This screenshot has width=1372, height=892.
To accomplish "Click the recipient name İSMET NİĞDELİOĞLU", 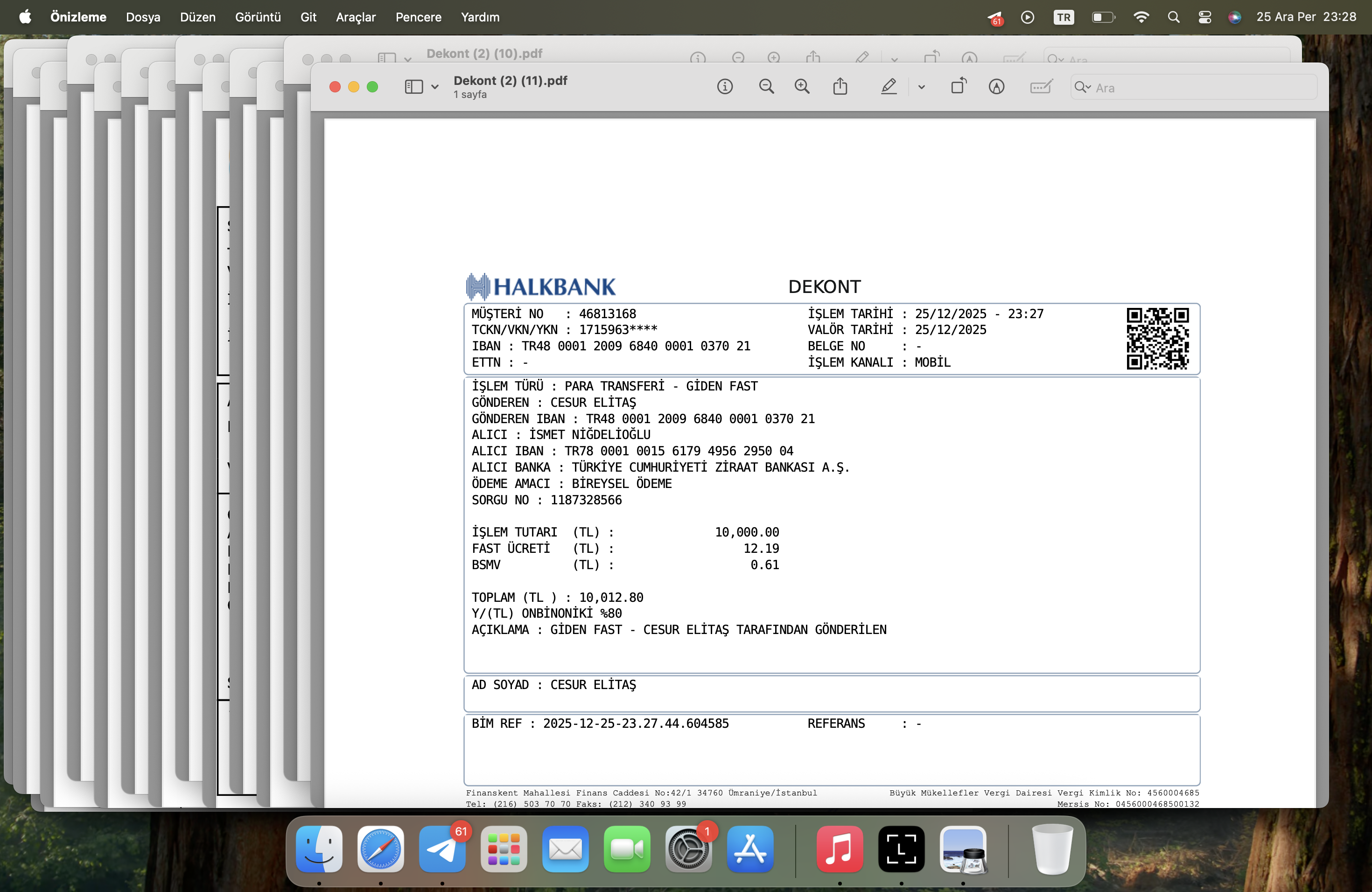I will pyautogui.click(x=590, y=434).
